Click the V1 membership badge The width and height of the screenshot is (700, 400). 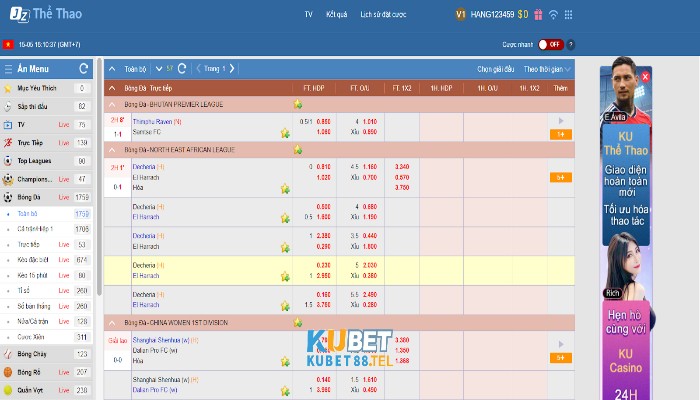tap(461, 14)
